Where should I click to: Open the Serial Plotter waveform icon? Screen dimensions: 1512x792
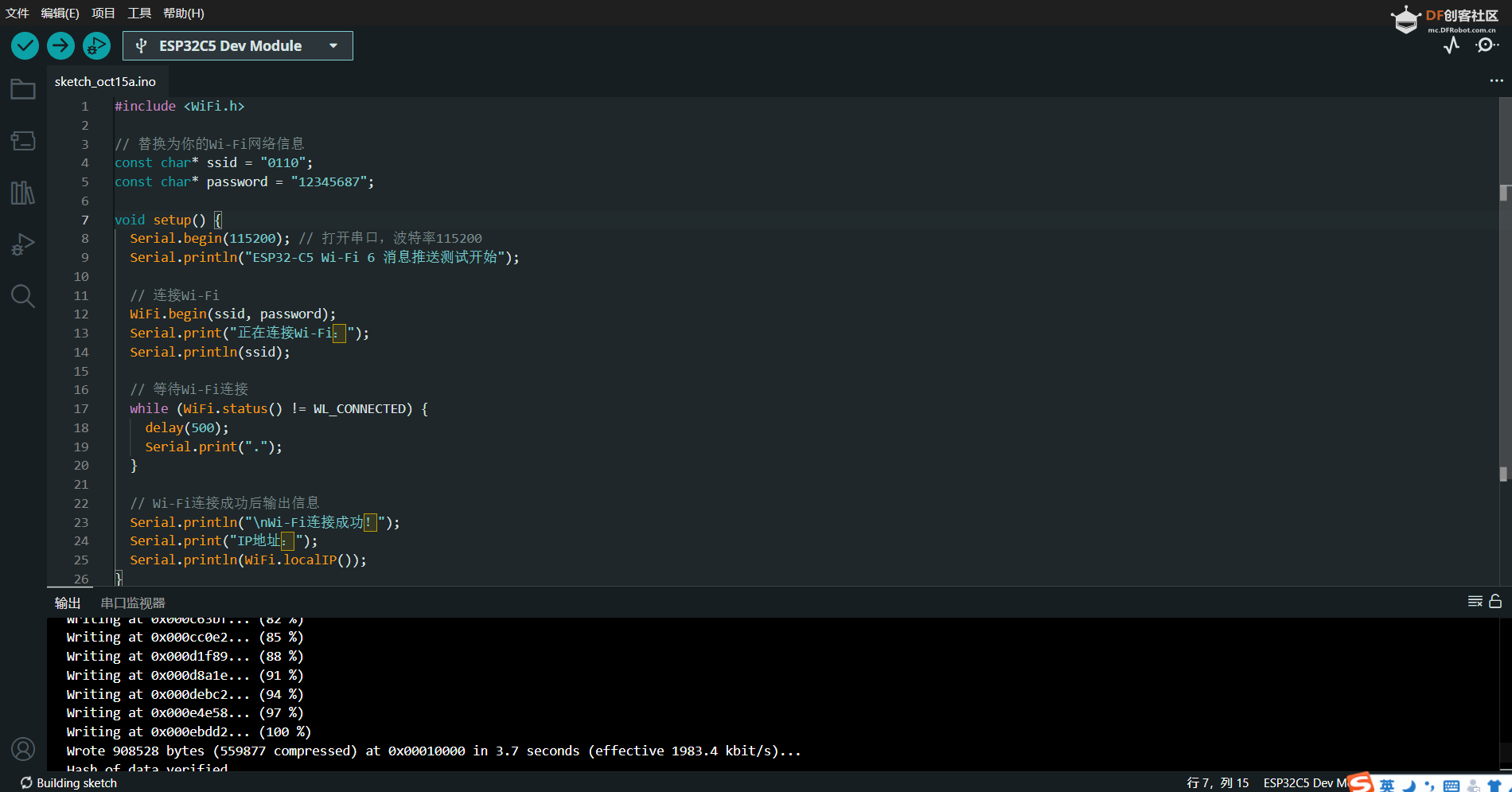coord(1452,45)
